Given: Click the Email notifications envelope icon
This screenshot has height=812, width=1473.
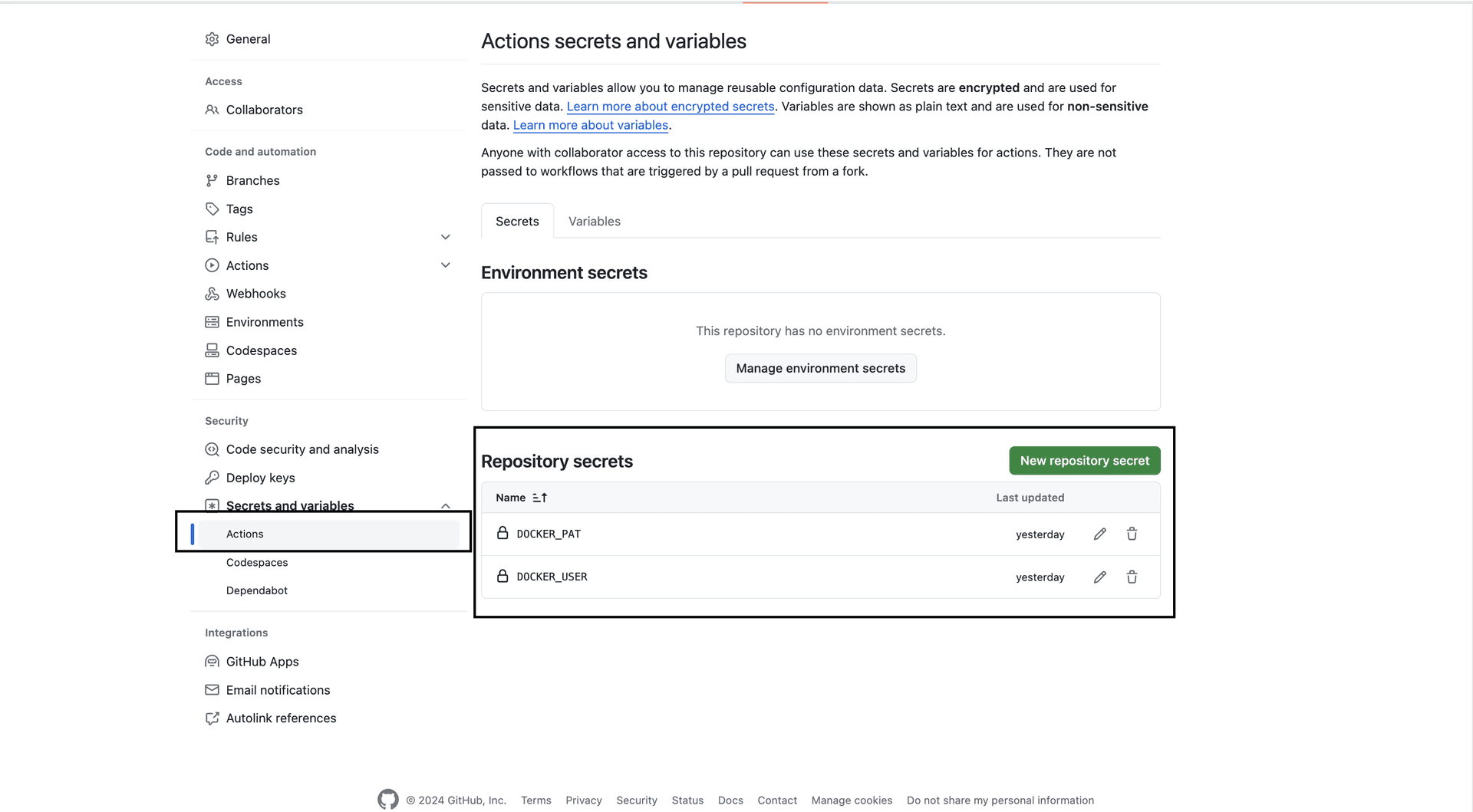Looking at the screenshot, I should [212, 689].
